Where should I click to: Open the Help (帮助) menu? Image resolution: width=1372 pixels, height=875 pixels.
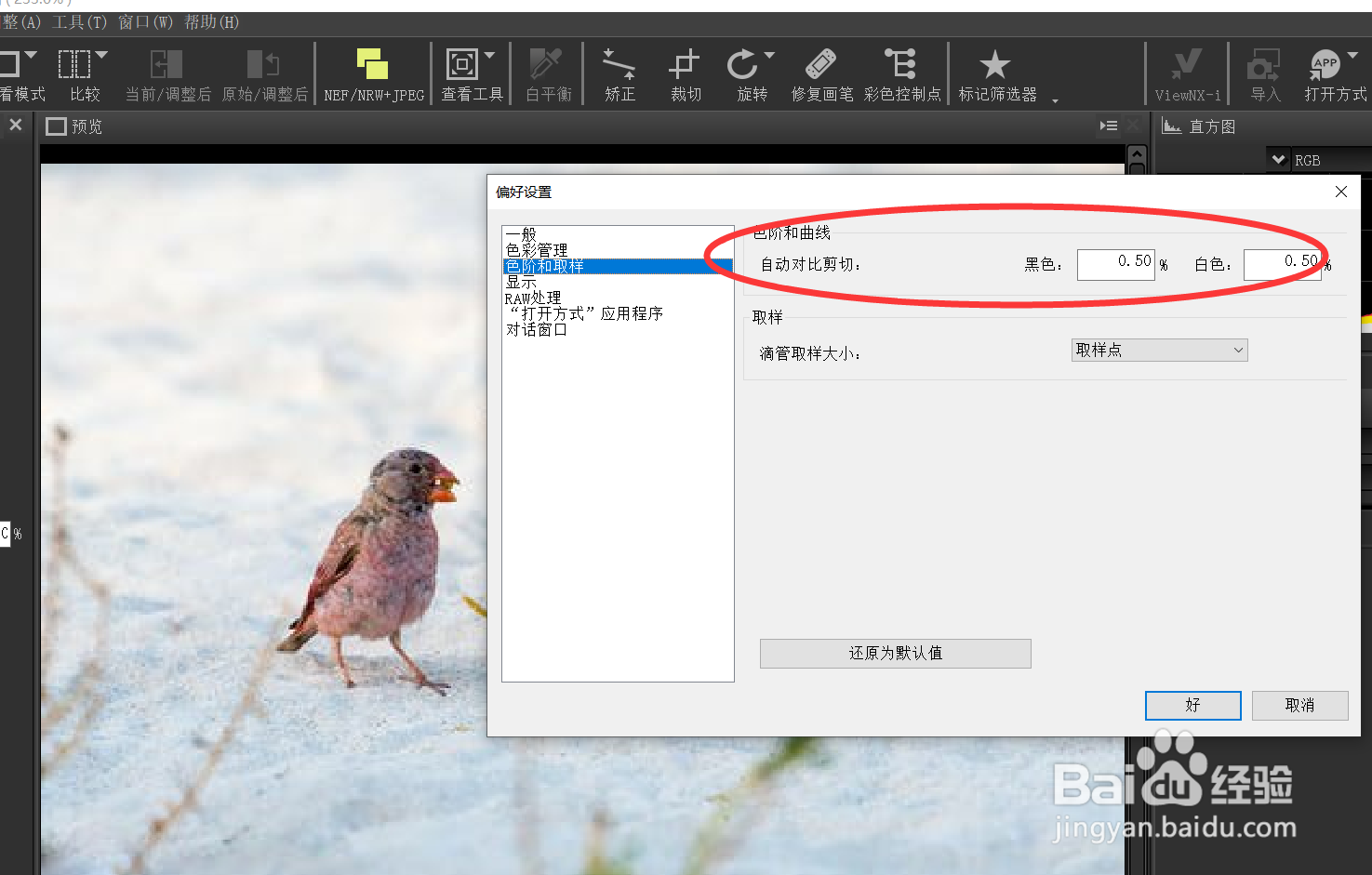tap(211, 21)
